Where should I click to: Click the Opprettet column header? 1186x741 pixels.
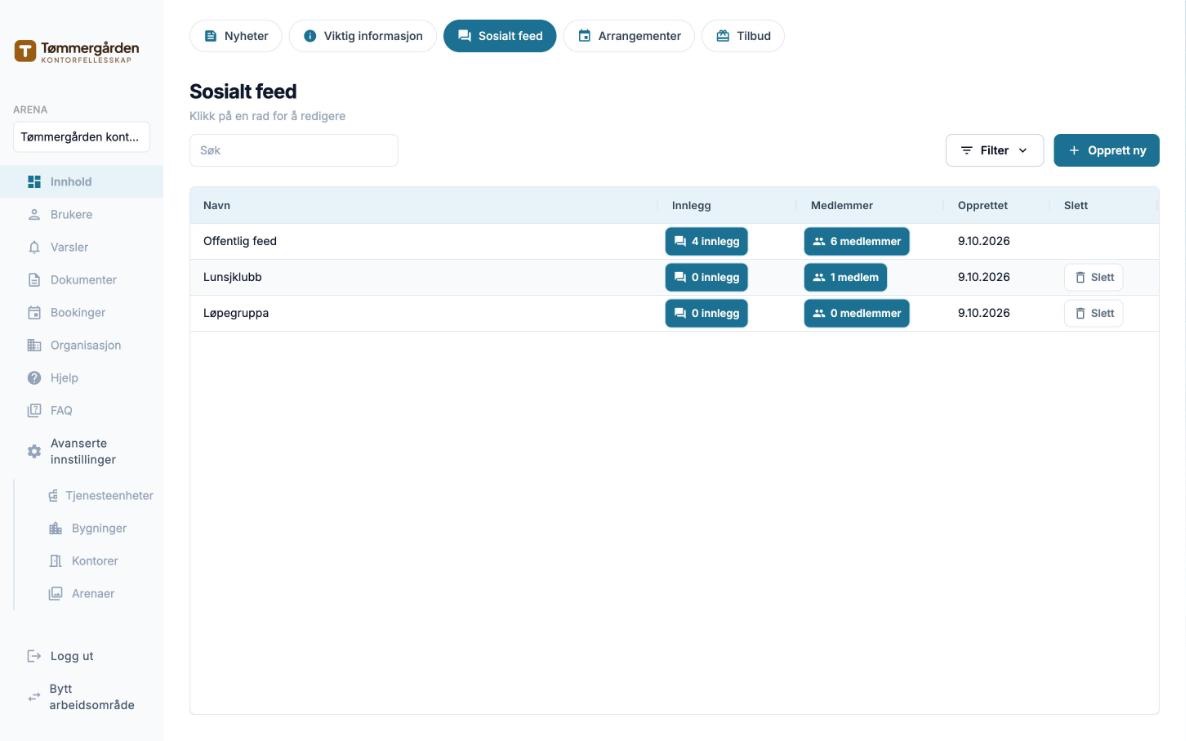(x=983, y=205)
